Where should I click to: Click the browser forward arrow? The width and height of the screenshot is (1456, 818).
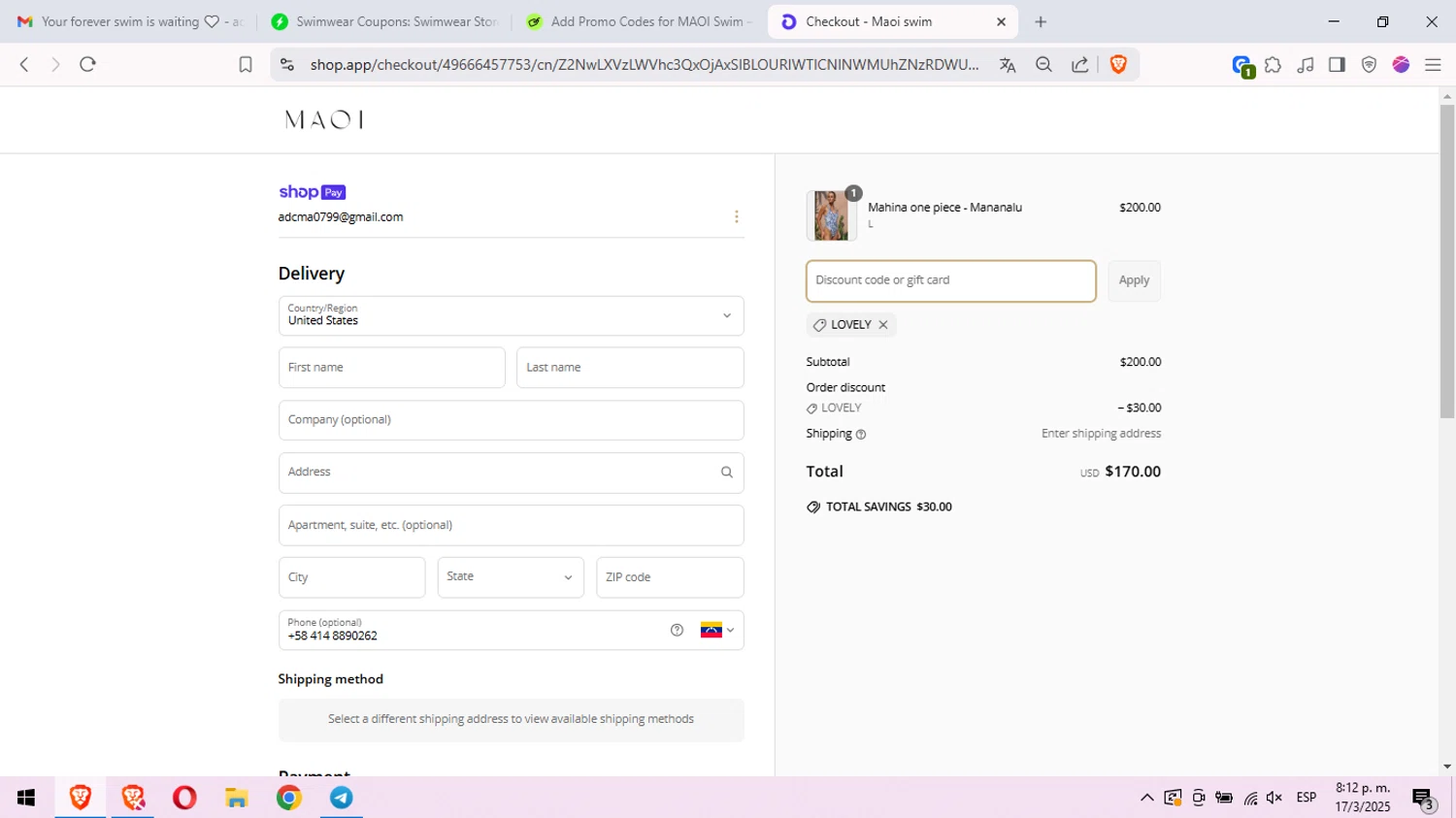pyautogui.click(x=55, y=64)
